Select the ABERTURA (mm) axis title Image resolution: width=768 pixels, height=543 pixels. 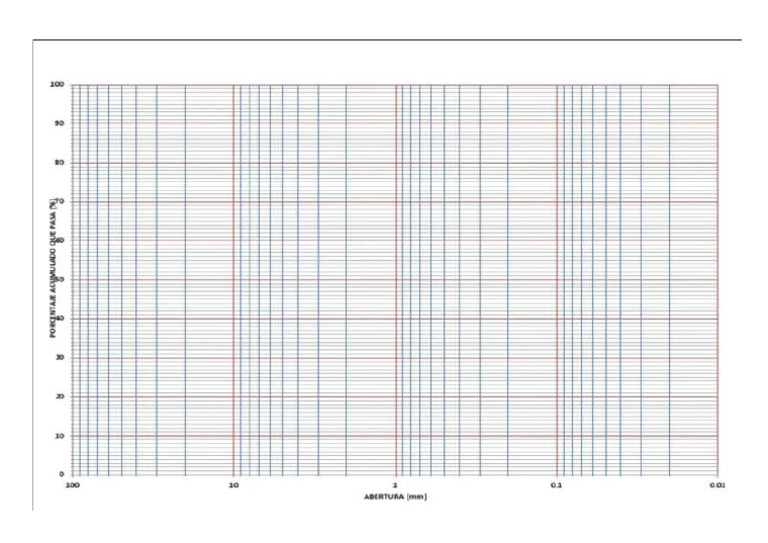point(395,496)
